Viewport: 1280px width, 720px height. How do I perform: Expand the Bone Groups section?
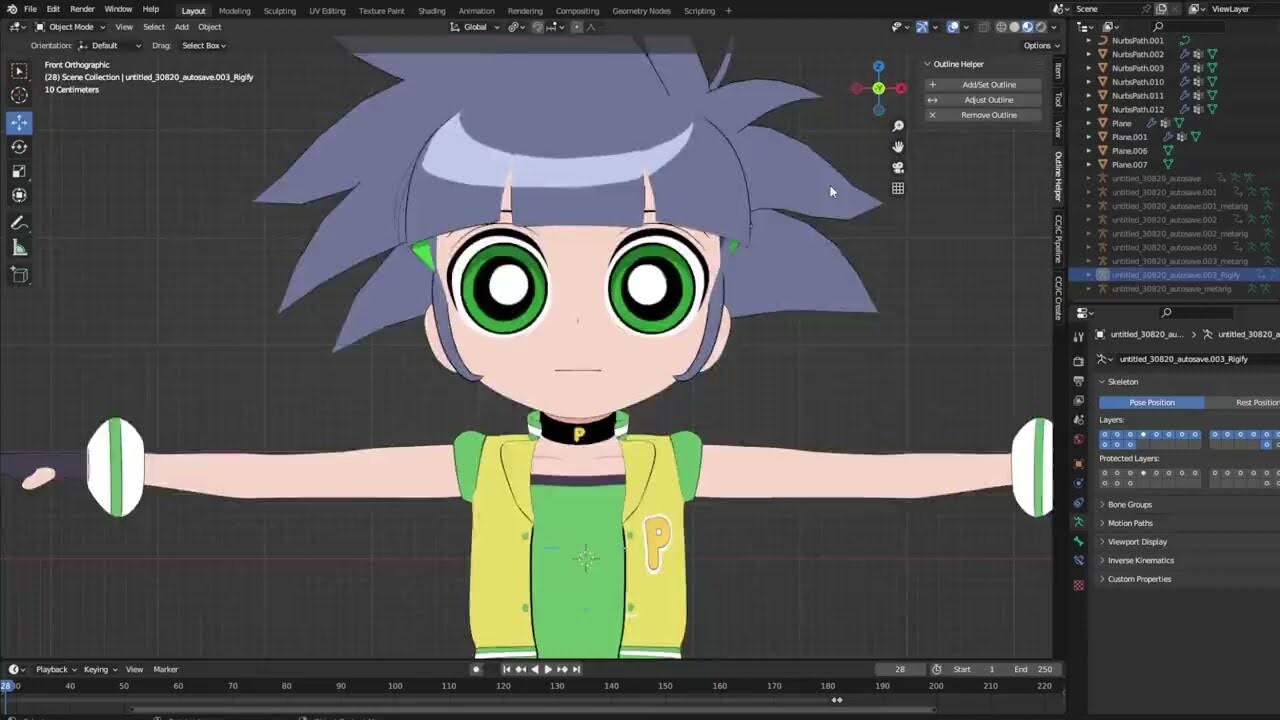[x=1130, y=504]
